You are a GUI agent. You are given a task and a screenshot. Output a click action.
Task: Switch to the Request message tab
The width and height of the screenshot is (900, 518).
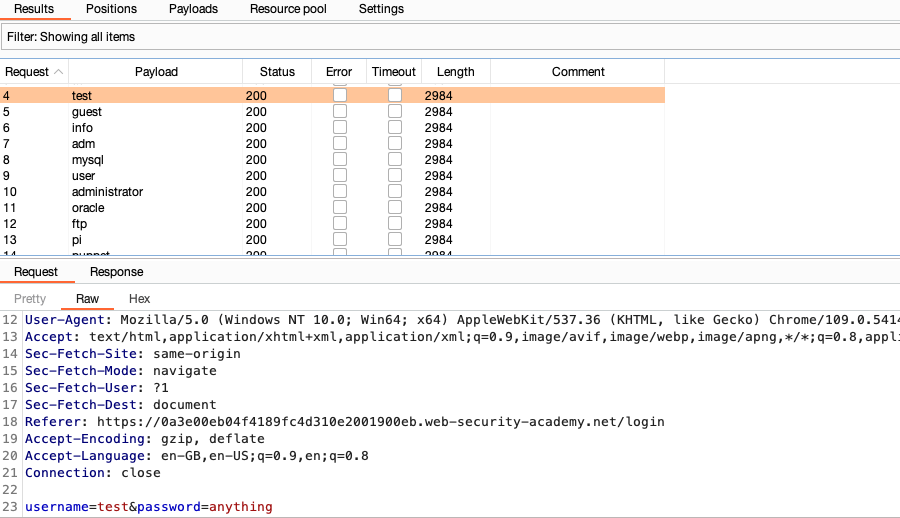36,272
